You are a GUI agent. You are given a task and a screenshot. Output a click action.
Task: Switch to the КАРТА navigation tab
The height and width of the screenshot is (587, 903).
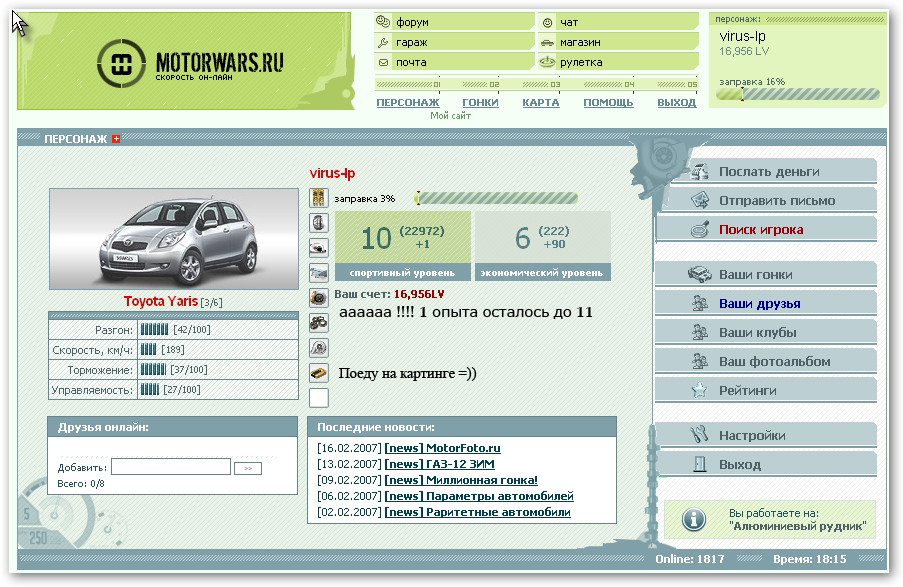541,103
